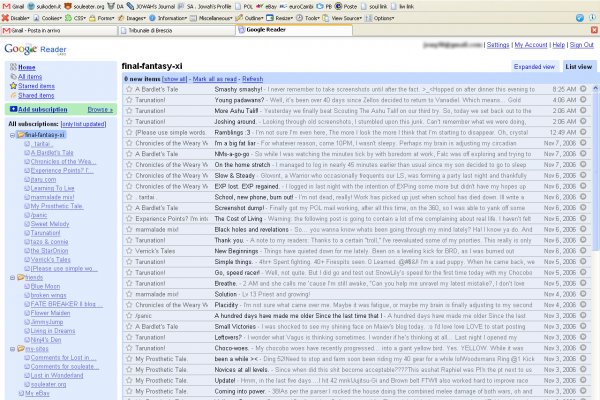Click the Gmail bookmark icon in bookmarks bar
Viewport: 600px width, 400px height.
6,7
